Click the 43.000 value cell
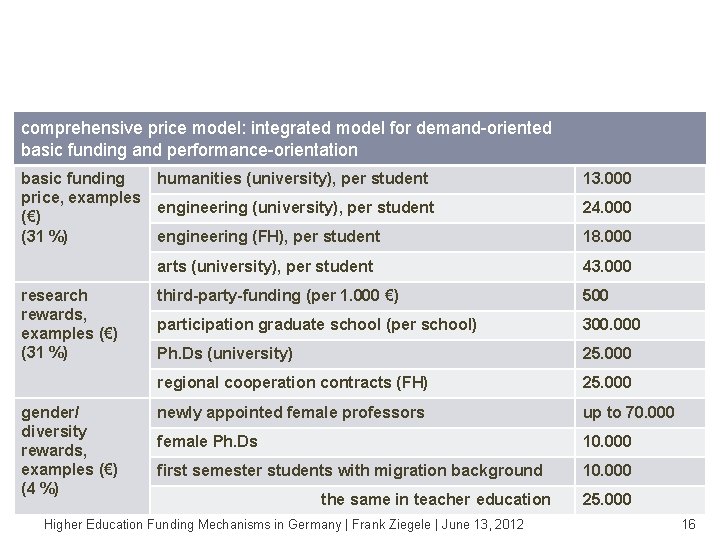Image resolution: width=720 pixels, height=540 pixels. 606,266
